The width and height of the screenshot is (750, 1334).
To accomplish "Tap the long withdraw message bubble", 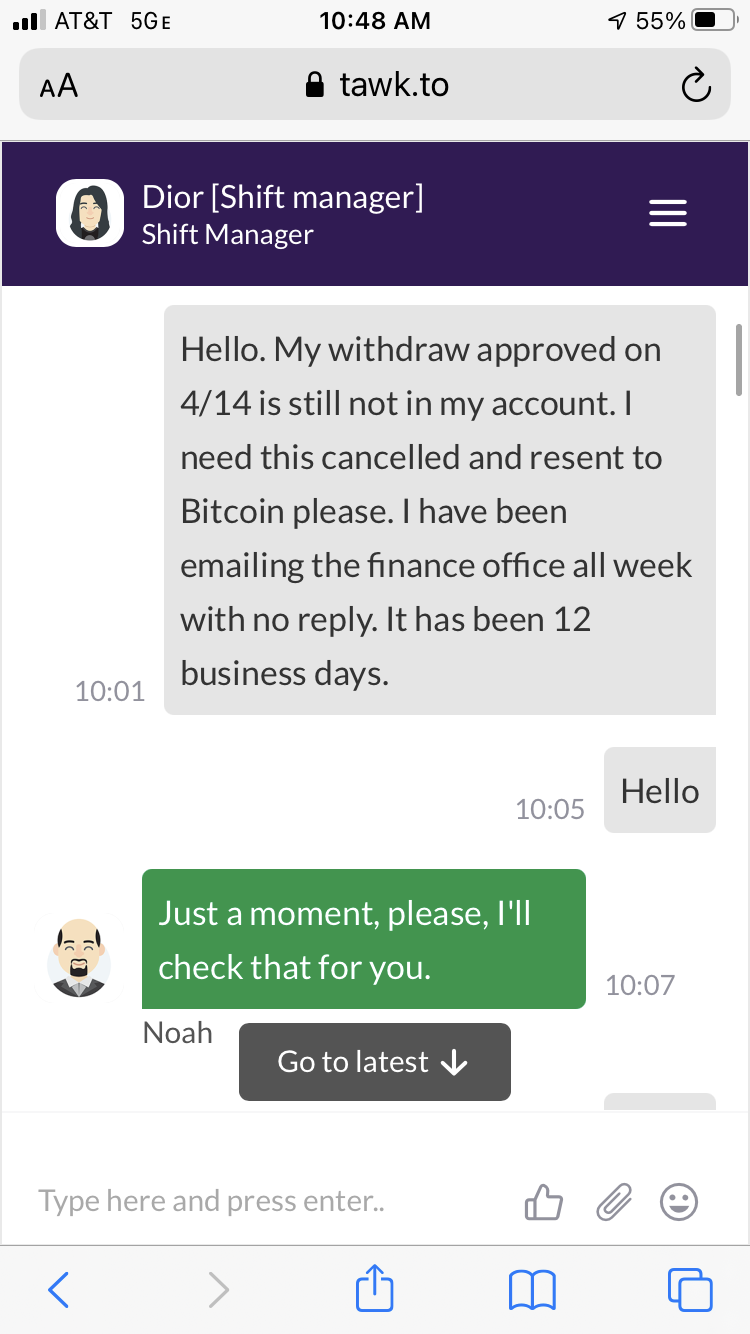I will (x=439, y=510).
